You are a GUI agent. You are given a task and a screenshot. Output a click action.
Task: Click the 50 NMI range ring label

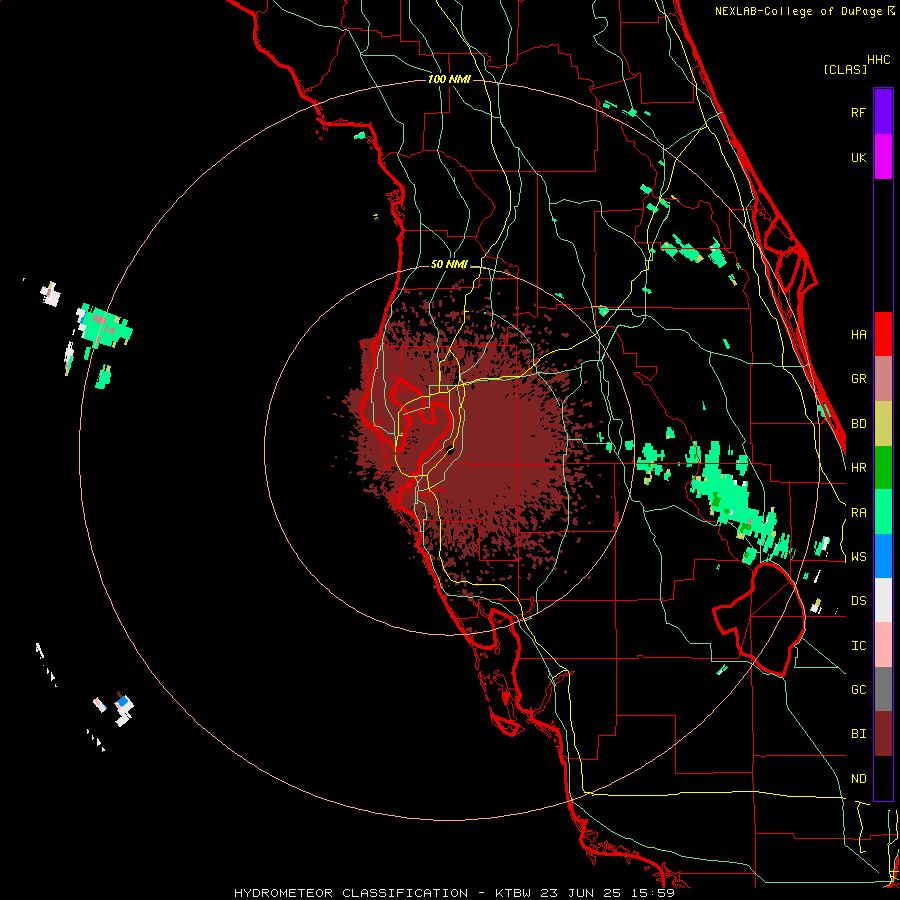pos(449,265)
